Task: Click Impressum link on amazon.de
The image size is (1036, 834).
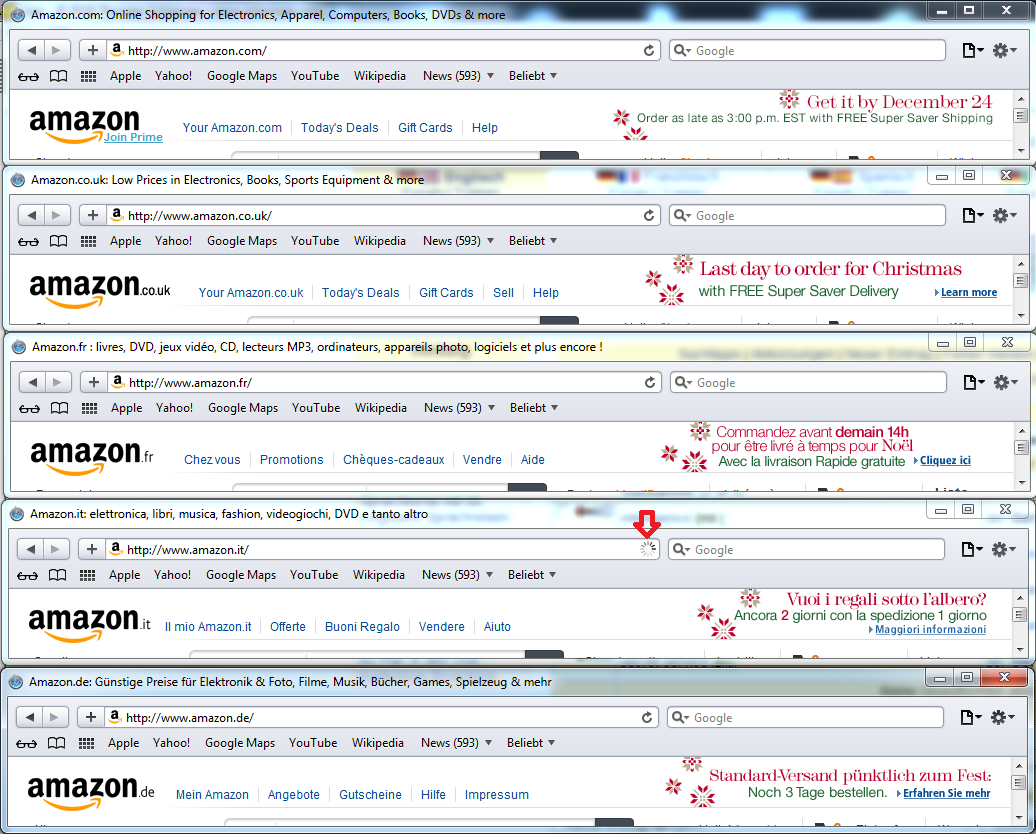Action: tap(497, 795)
